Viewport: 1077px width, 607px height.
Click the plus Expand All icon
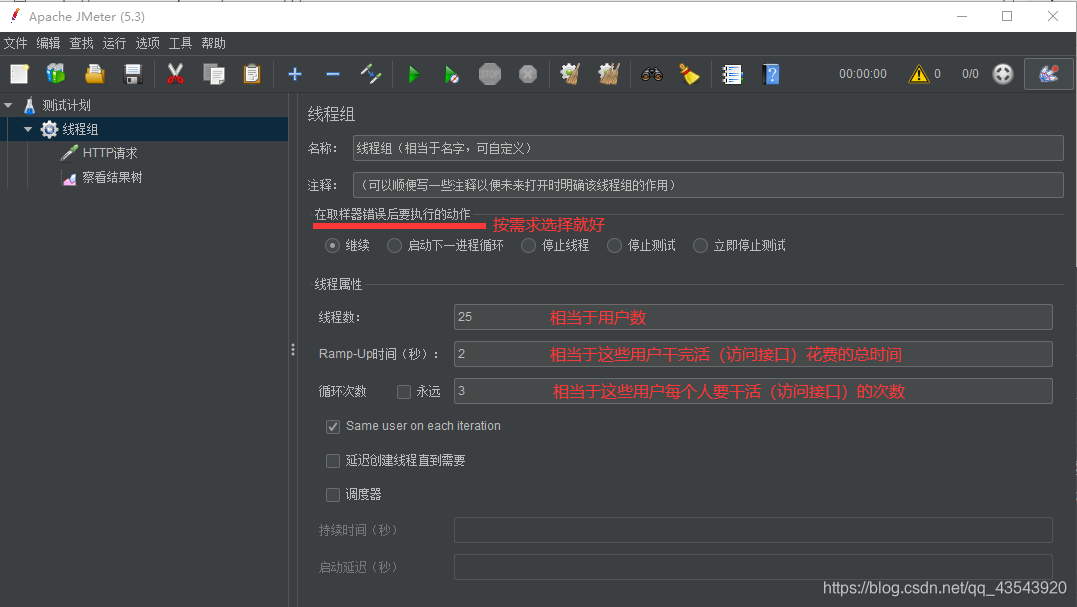coord(295,74)
